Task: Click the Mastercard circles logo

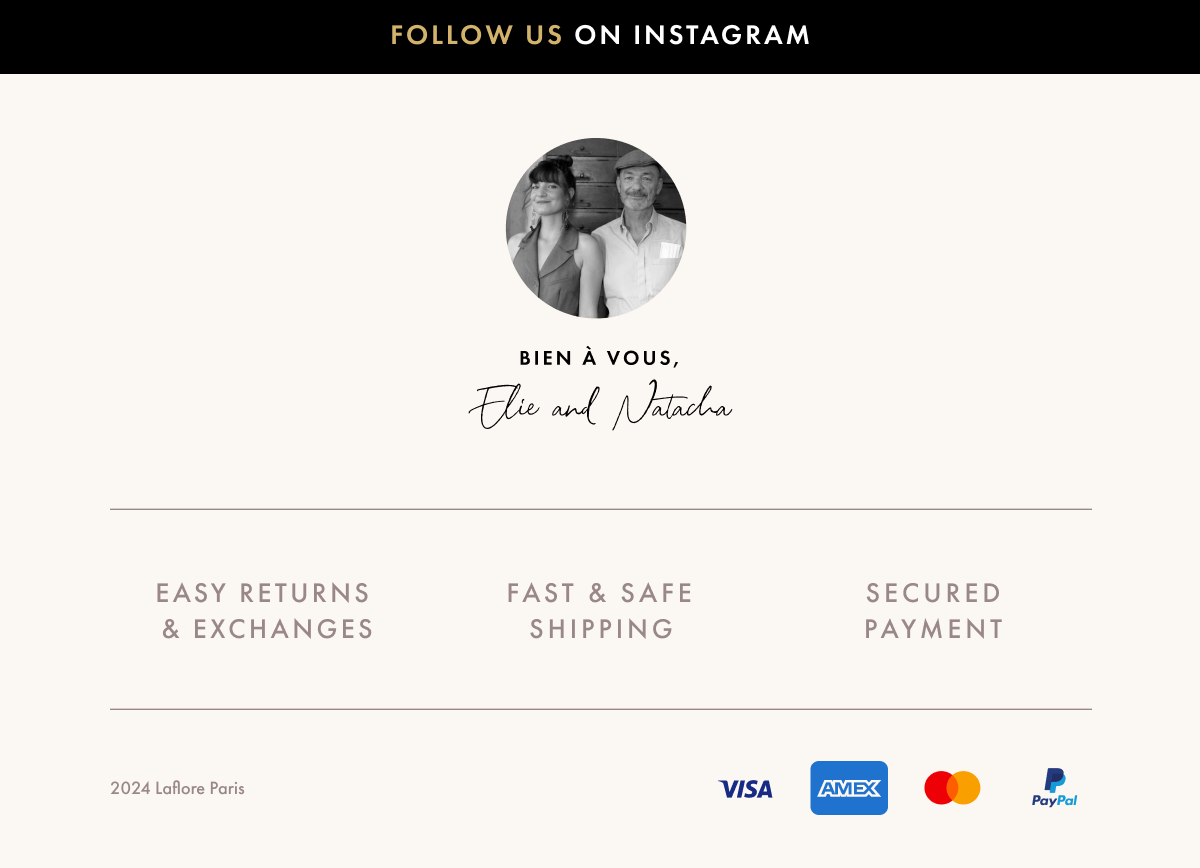Action: point(952,788)
